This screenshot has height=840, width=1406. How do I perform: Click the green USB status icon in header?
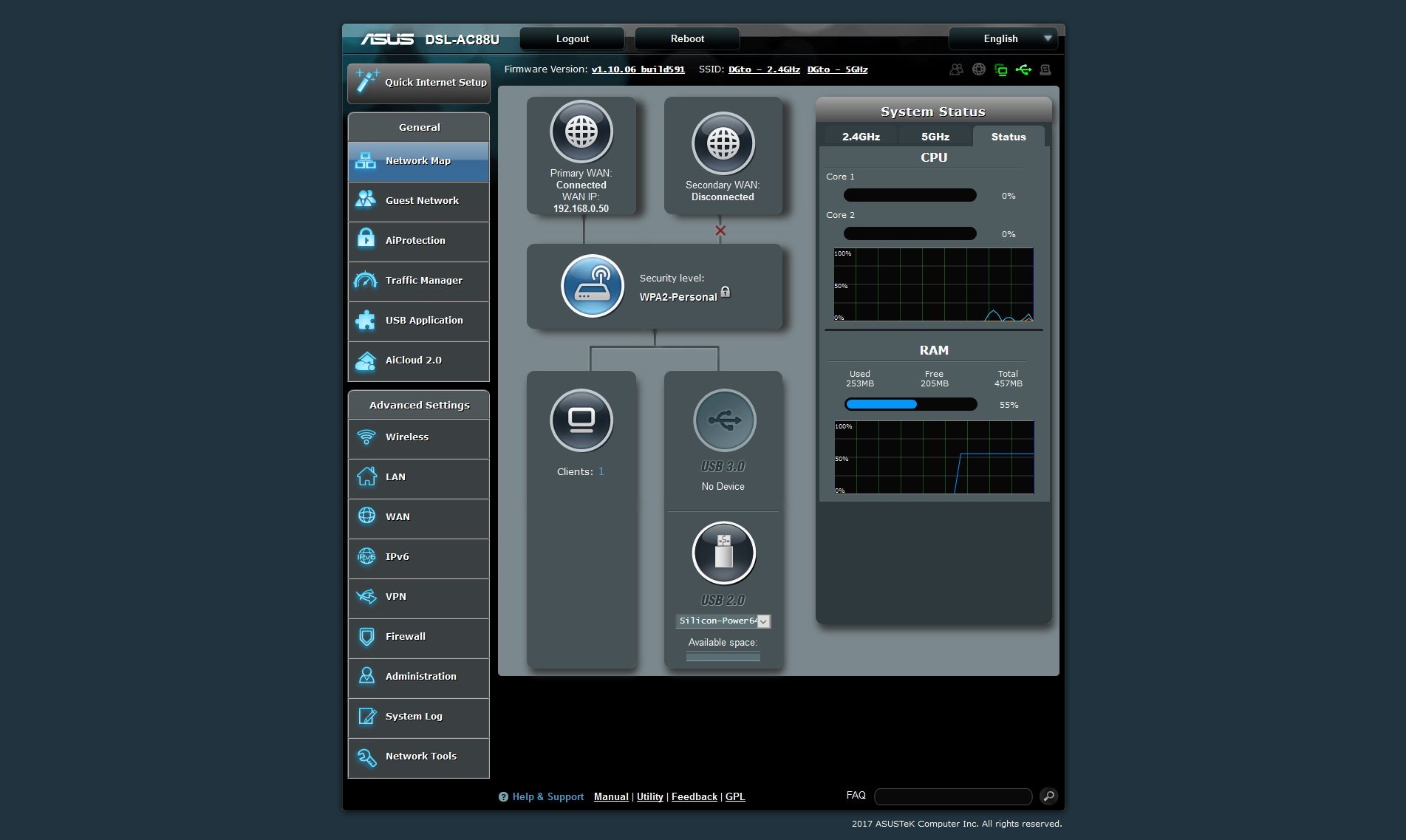1024,69
